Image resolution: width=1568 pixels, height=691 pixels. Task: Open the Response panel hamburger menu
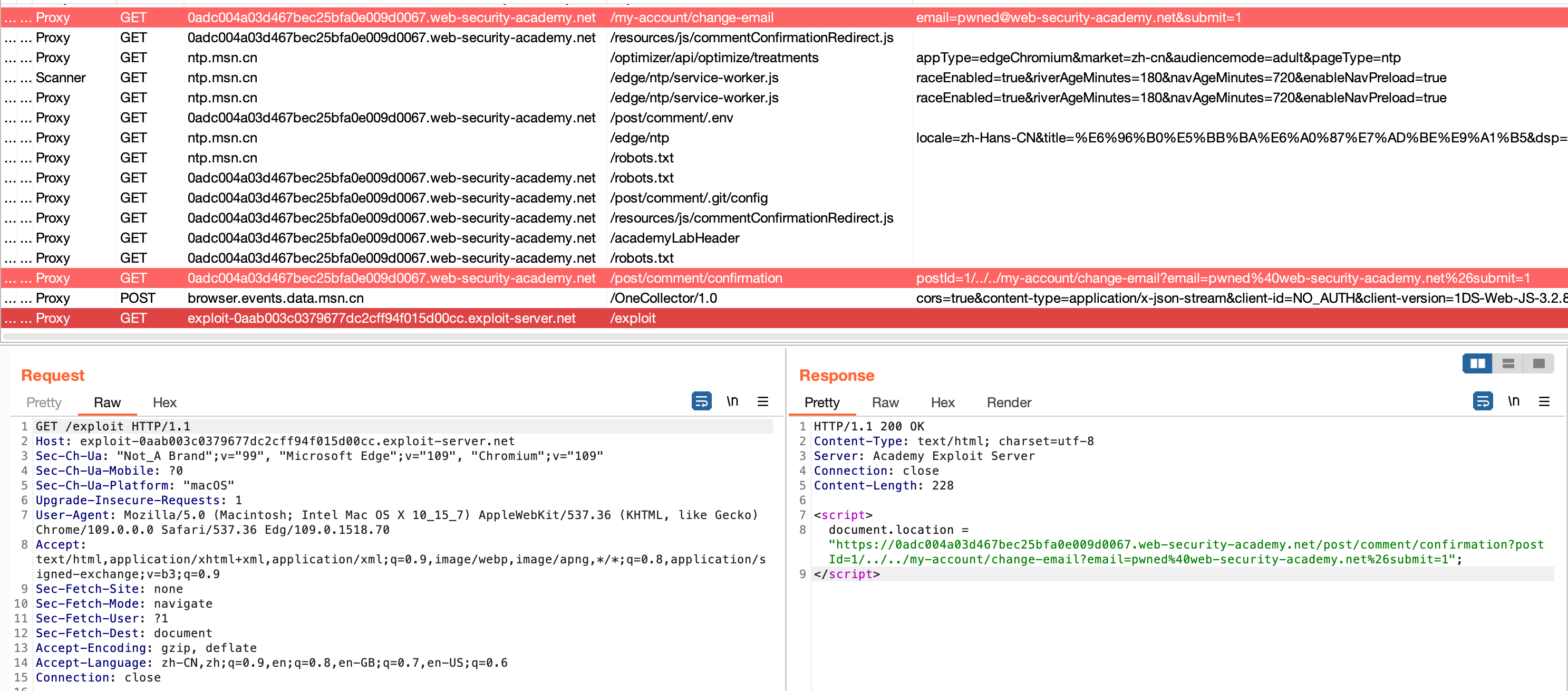1544,401
